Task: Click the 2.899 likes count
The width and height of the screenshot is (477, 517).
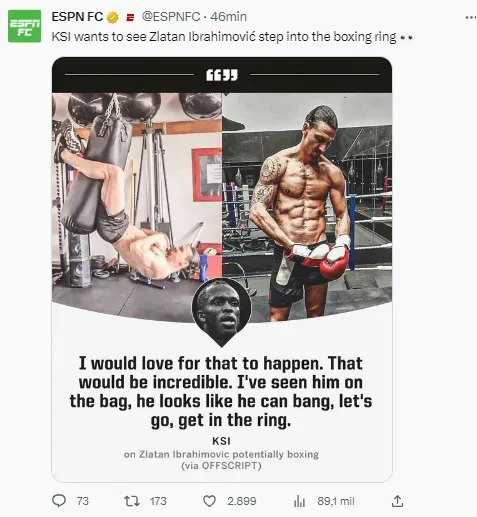Action: (242, 501)
